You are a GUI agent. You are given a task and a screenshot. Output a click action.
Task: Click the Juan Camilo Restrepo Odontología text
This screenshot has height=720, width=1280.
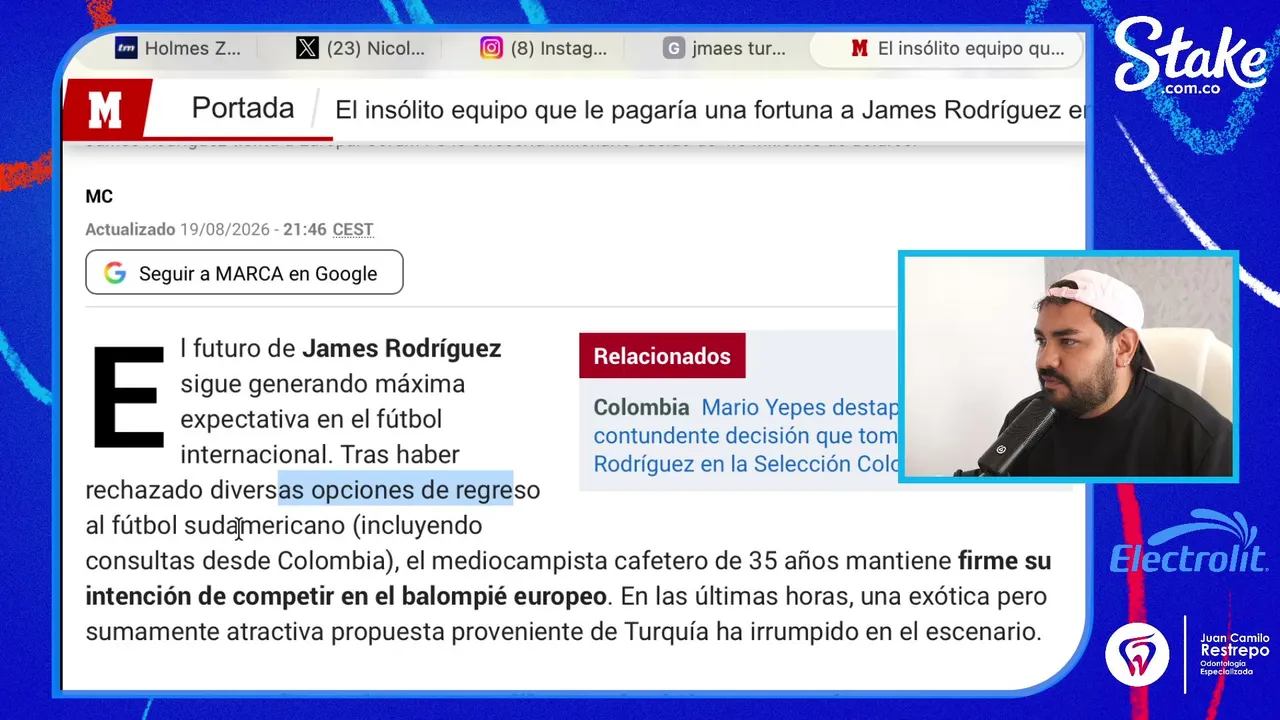click(1234, 654)
